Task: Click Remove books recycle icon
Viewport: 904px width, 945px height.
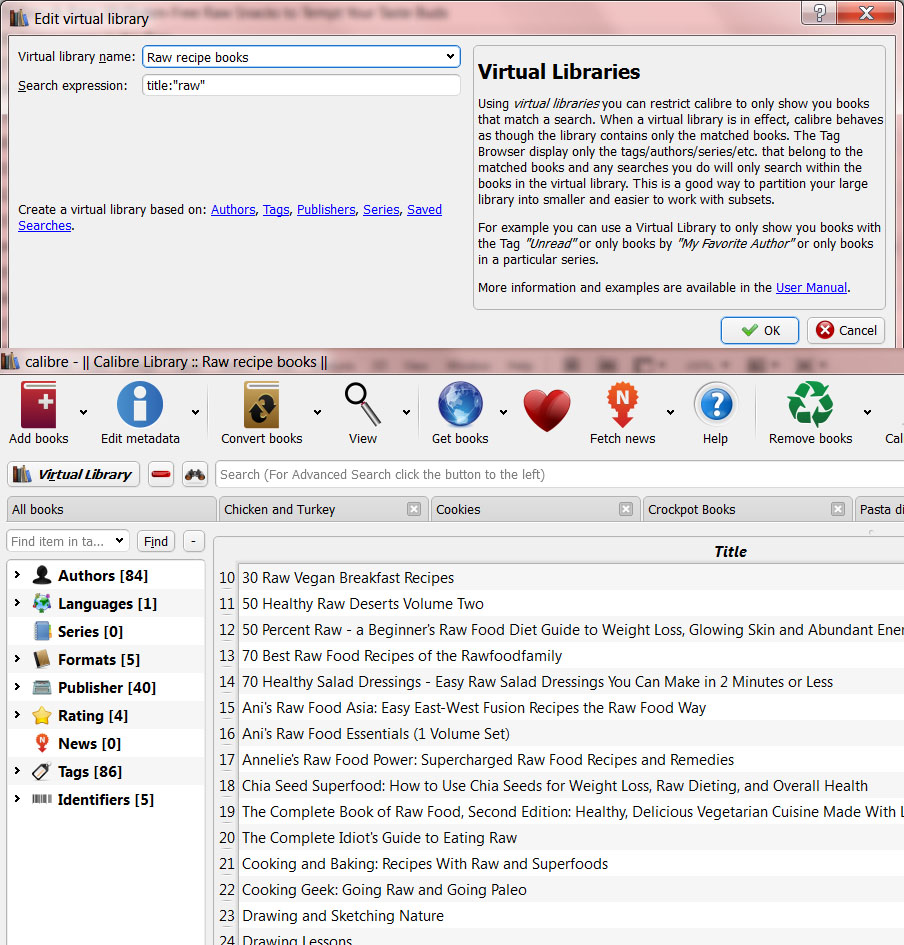Action: coord(811,404)
